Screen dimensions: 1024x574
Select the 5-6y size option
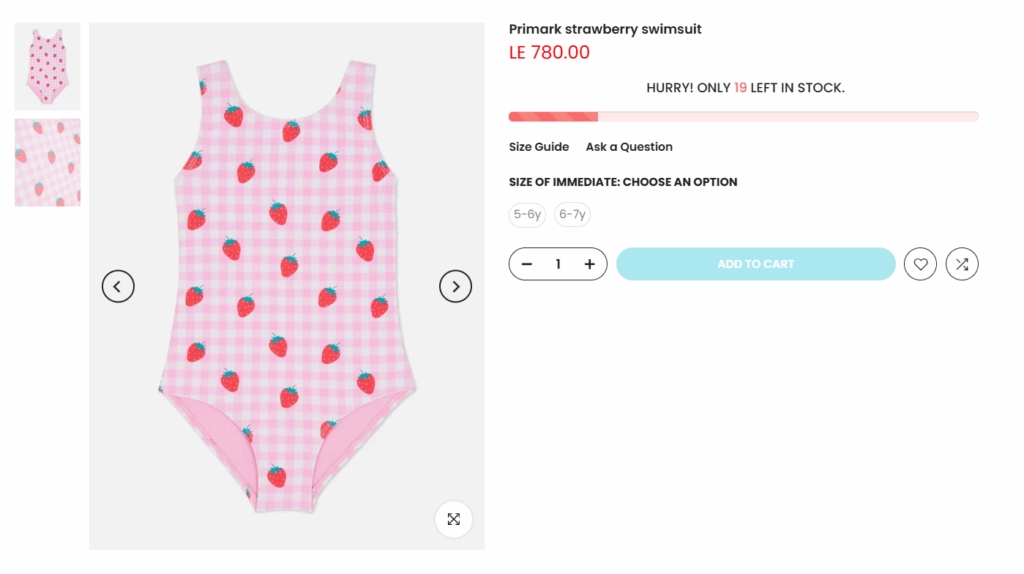[527, 214]
